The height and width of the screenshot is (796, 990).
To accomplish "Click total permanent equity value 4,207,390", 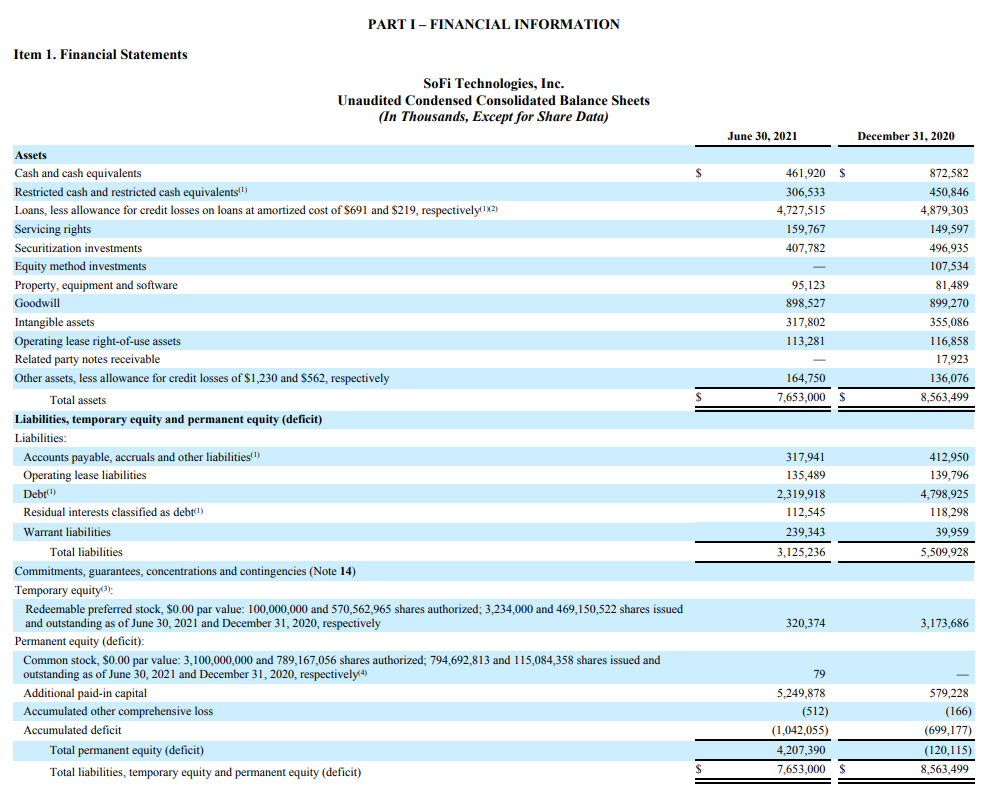I will [x=801, y=750].
